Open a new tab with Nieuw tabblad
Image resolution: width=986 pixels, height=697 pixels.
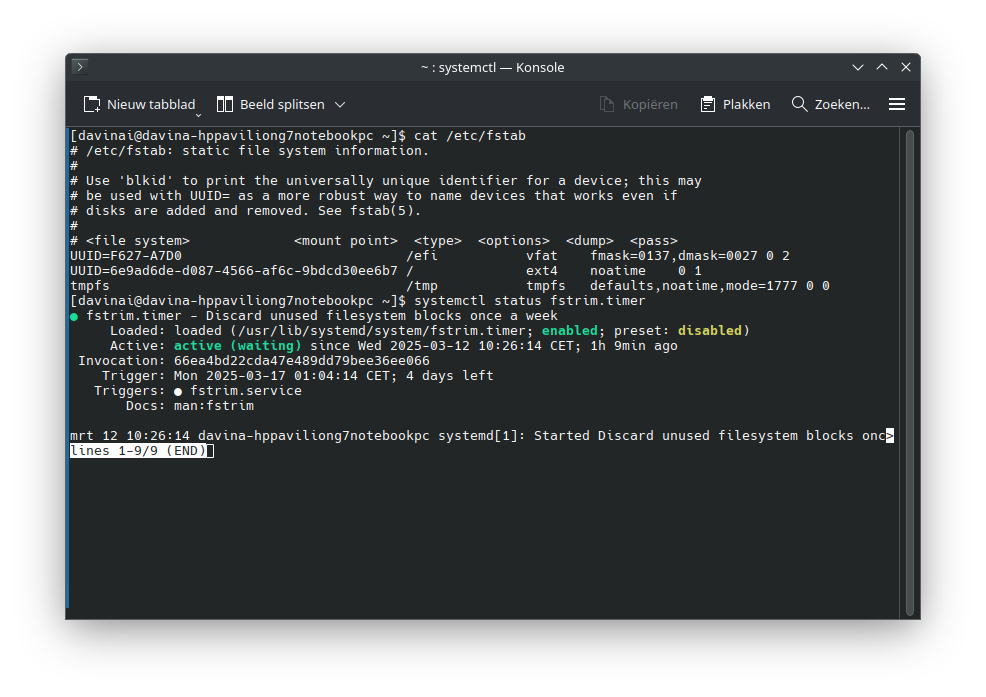coord(139,104)
